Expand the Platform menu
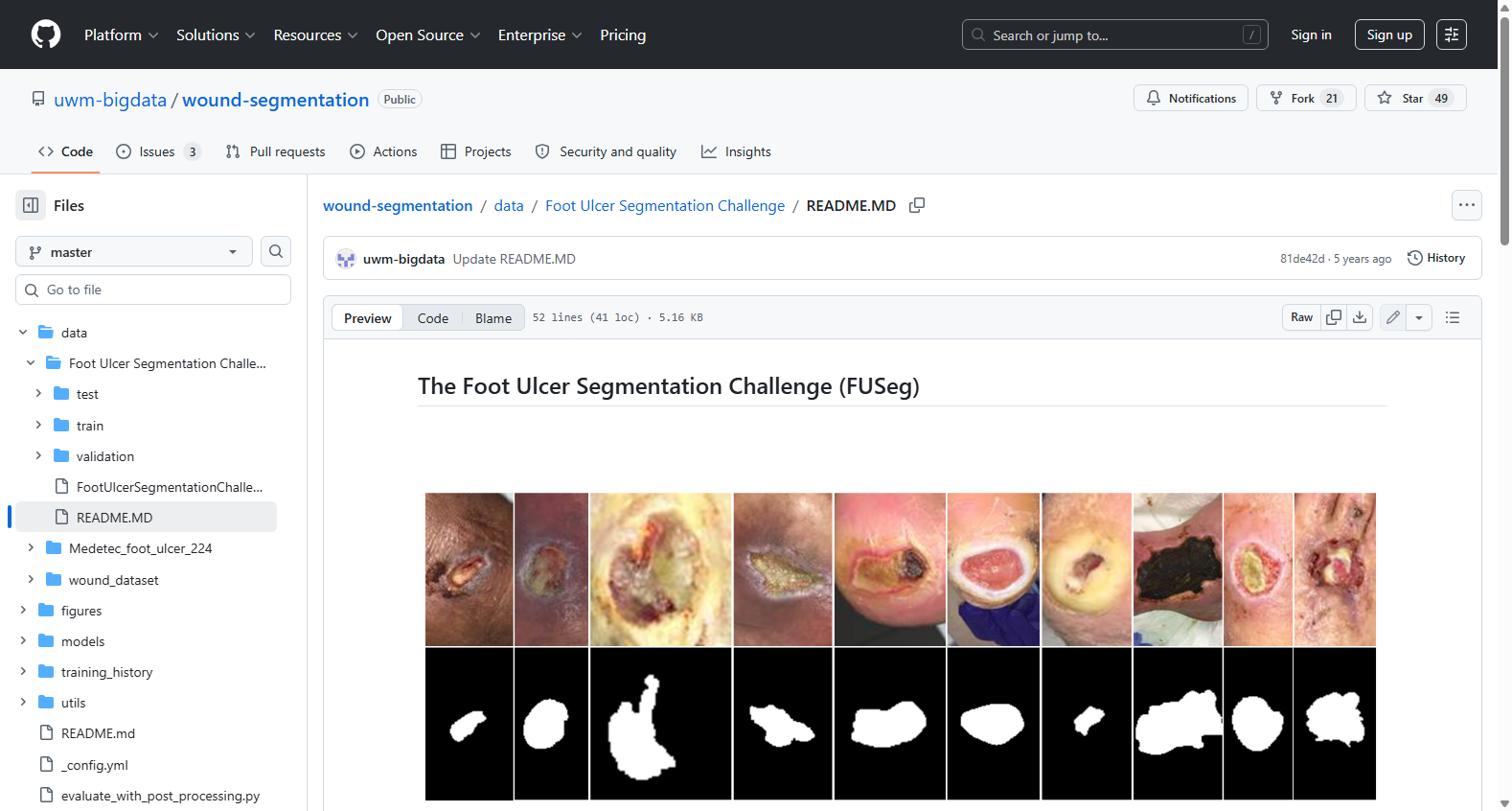1512x811 pixels. 121,35
